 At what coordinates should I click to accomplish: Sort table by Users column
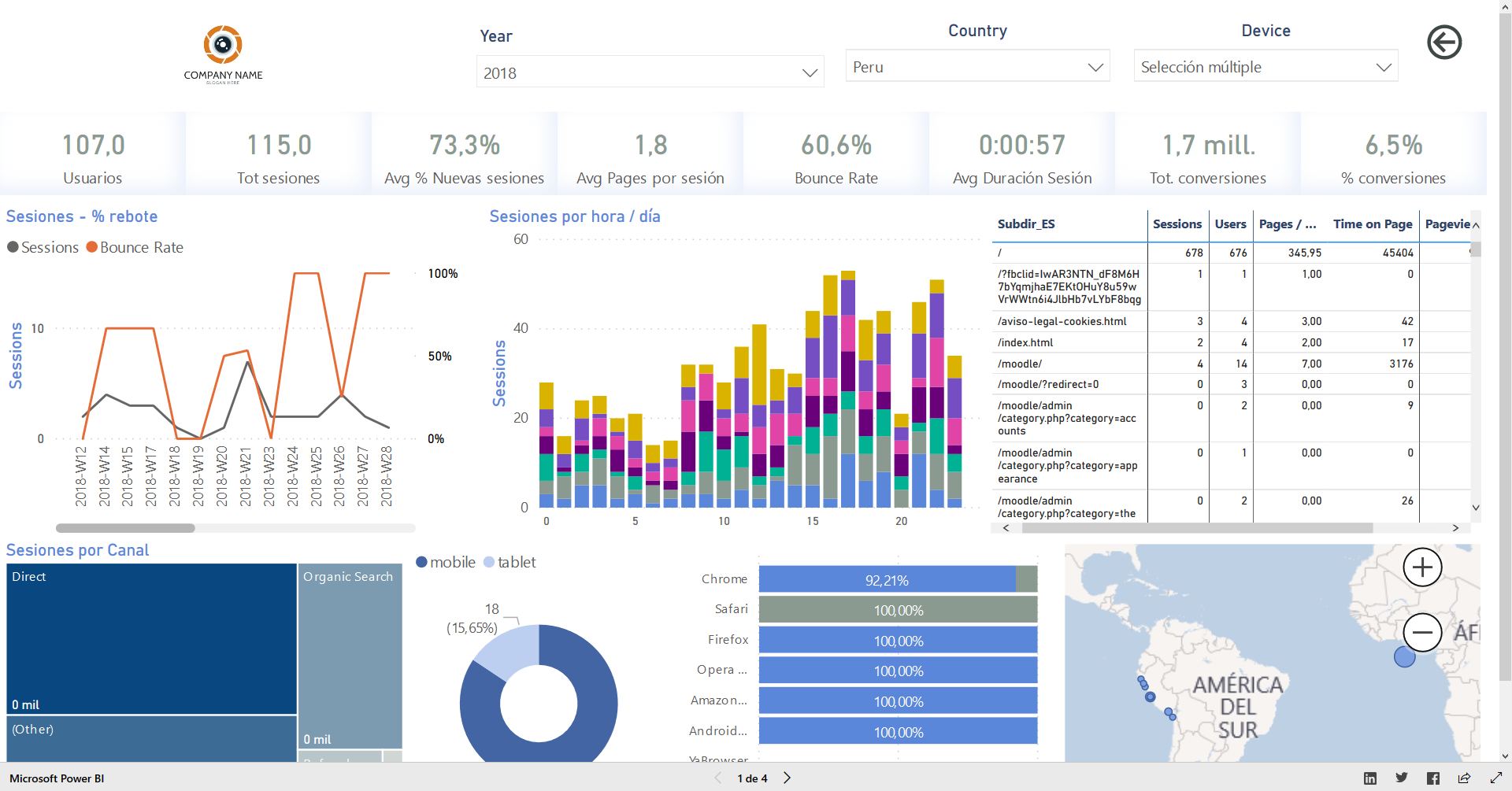click(1230, 224)
